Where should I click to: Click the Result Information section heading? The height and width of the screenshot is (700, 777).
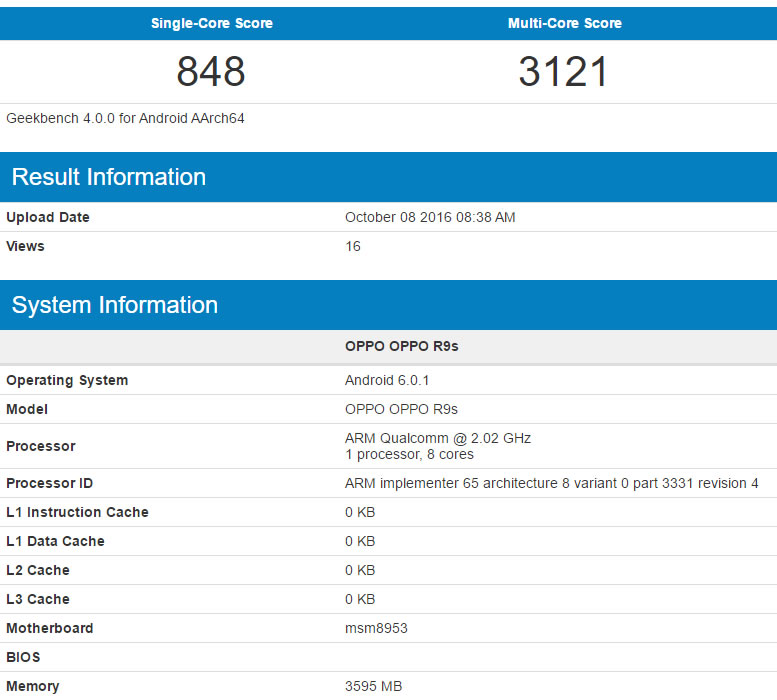[109, 177]
